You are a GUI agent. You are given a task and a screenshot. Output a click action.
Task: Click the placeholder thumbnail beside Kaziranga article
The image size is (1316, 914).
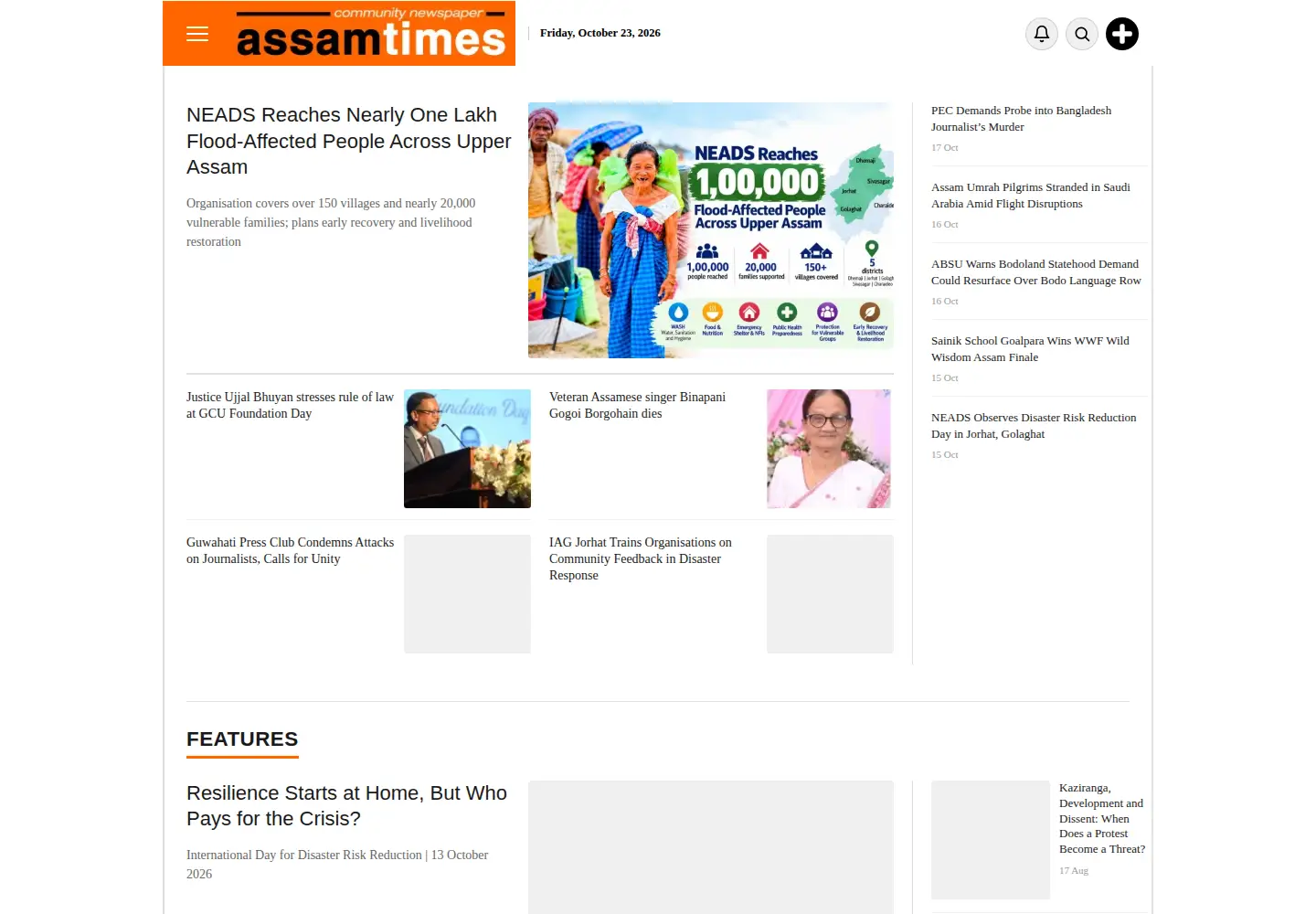click(991, 840)
